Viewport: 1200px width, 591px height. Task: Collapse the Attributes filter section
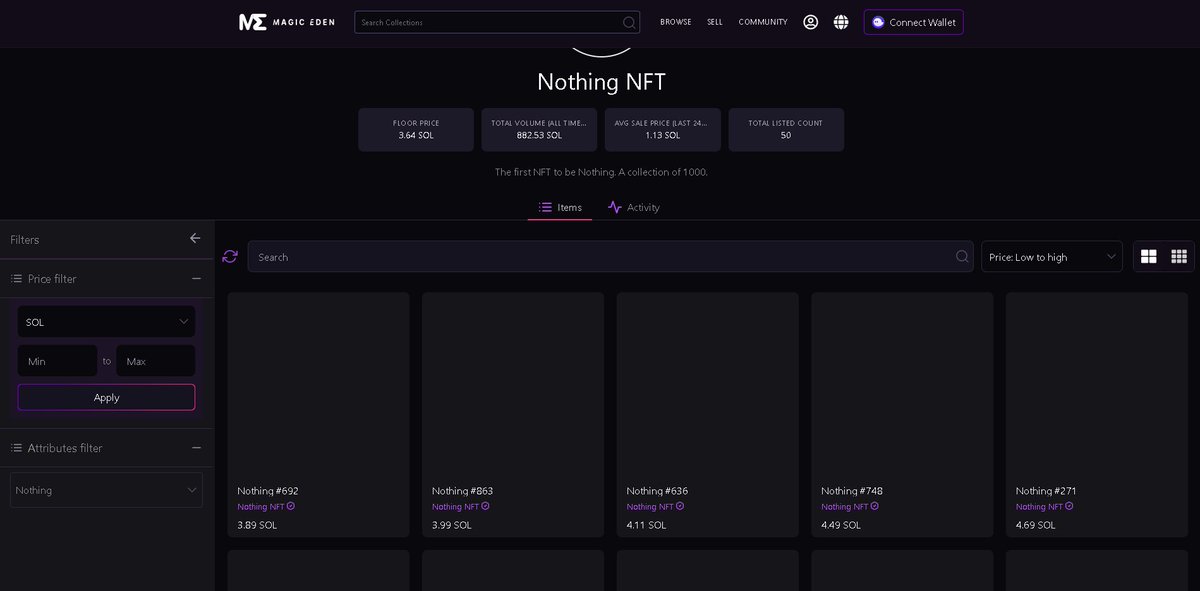pyautogui.click(x=196, y=448)
